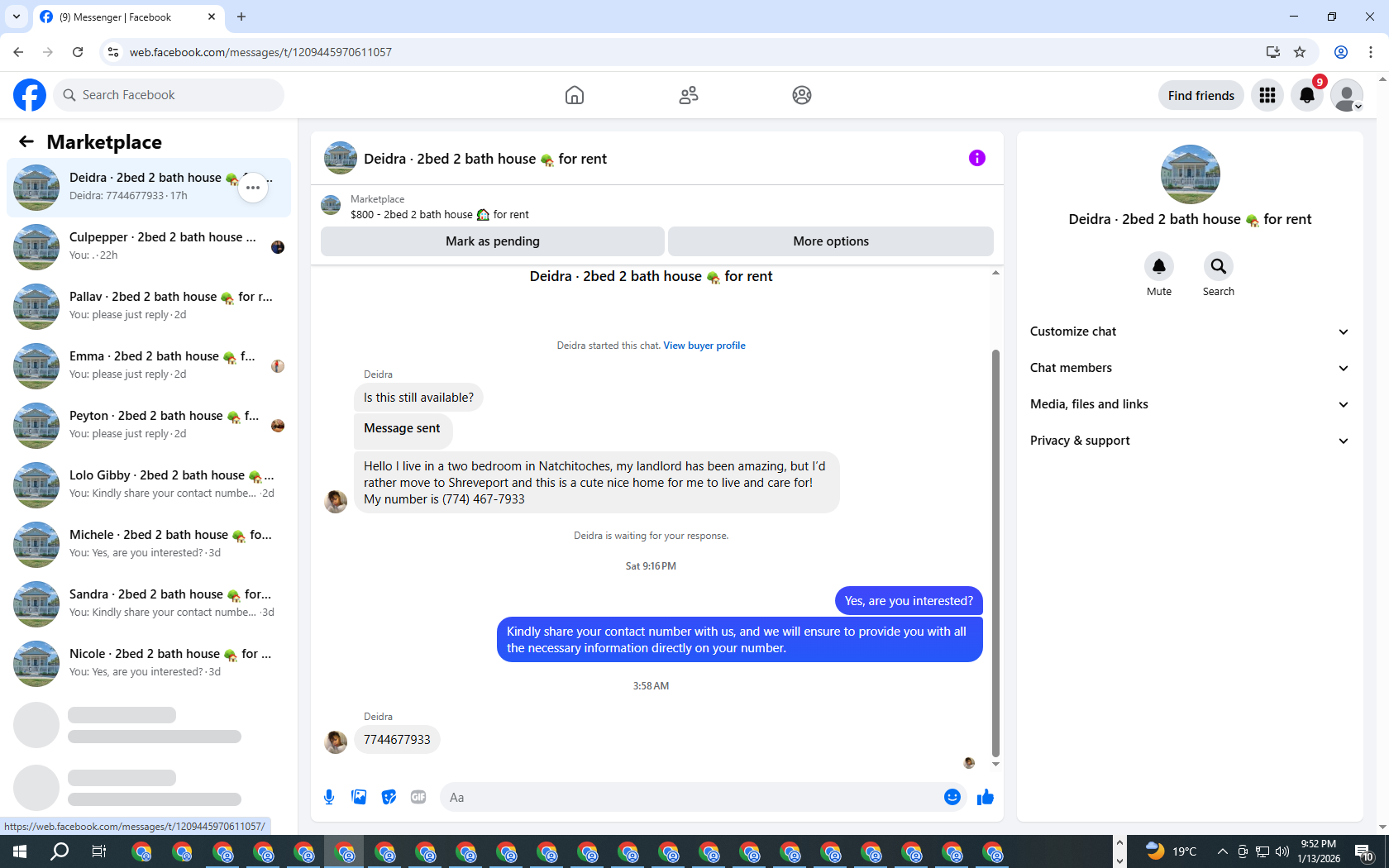Open the emoji picker in the message box

pyautogui.click(x=952, y=797)
